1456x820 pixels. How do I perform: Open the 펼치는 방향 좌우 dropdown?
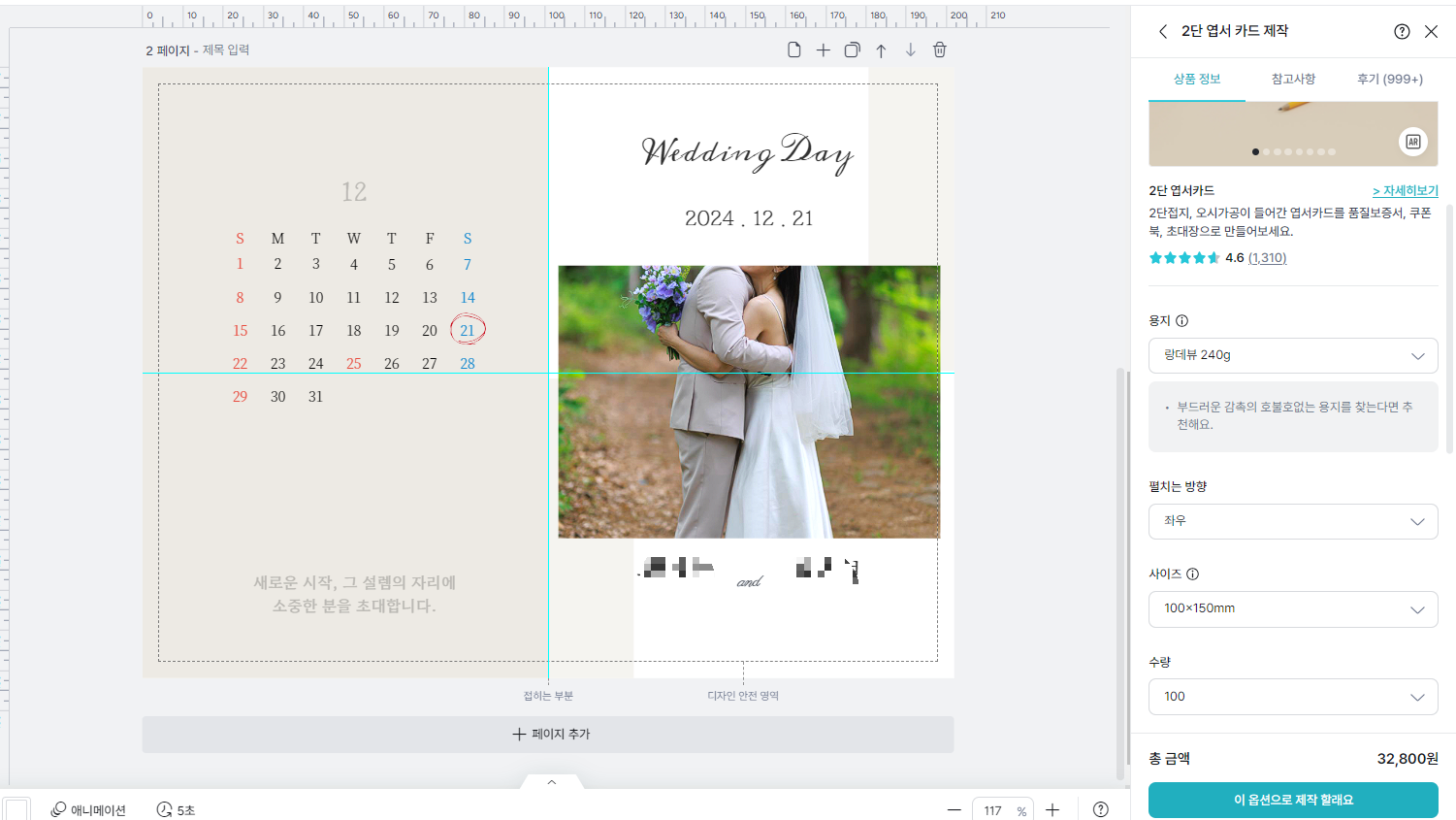click(1293, 521)
